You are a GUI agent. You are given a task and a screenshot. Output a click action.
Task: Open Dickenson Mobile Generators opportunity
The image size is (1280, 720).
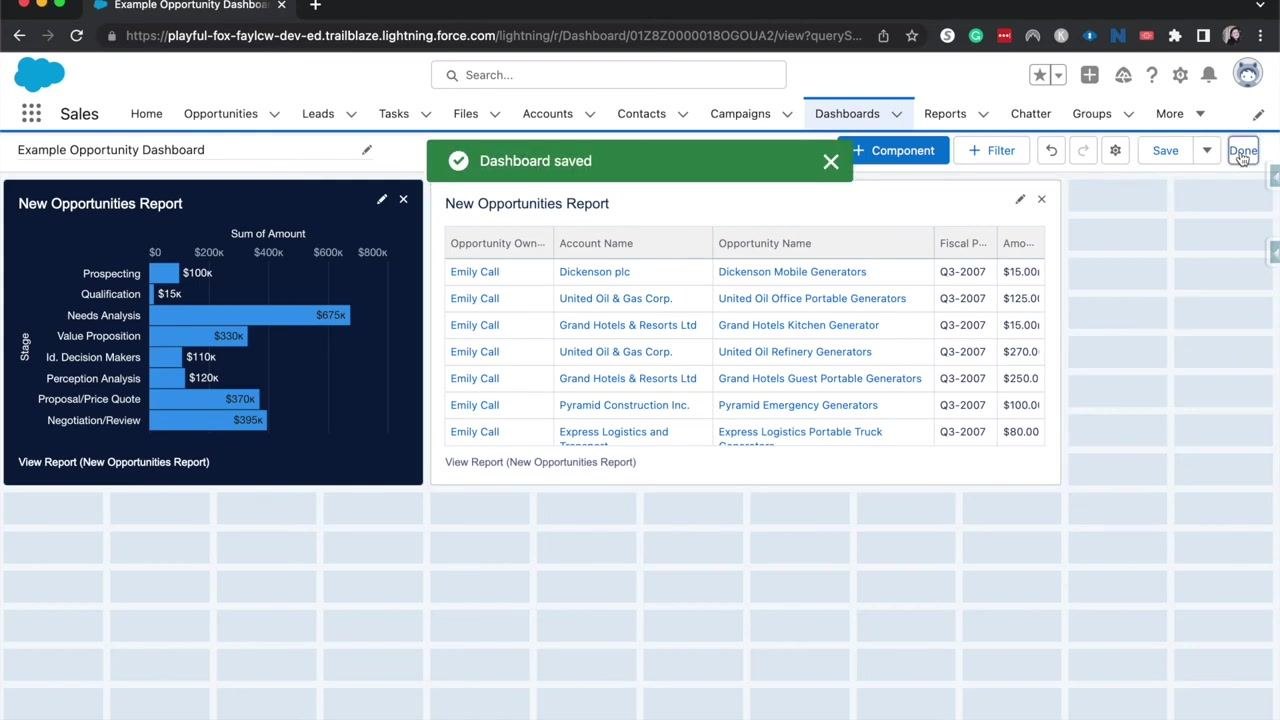pos(792,272)
